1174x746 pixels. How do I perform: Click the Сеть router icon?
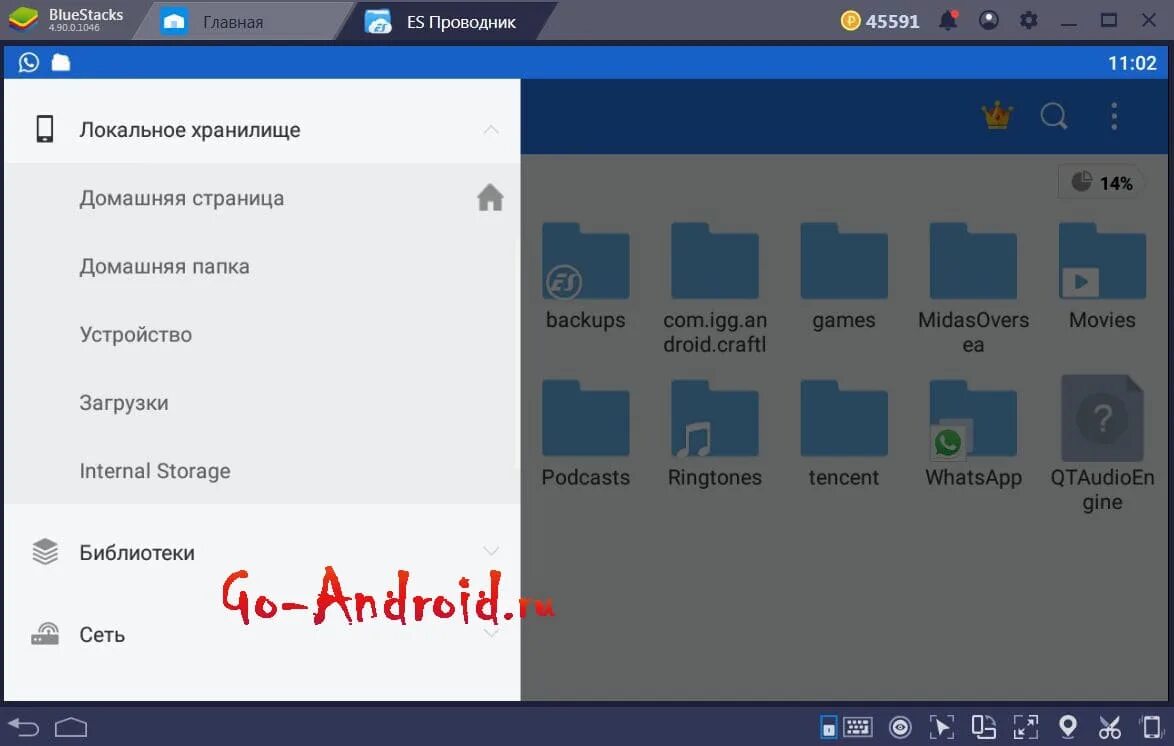pos(45,634)
